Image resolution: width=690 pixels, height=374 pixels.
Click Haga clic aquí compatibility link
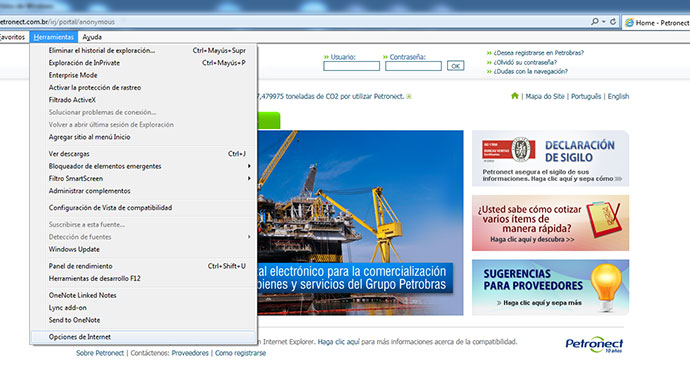coord(338,341)
